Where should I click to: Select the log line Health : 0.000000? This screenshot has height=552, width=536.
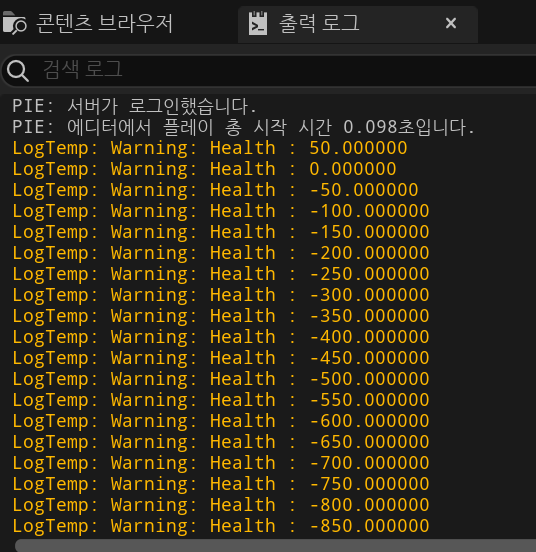click(x=204, y=169)
